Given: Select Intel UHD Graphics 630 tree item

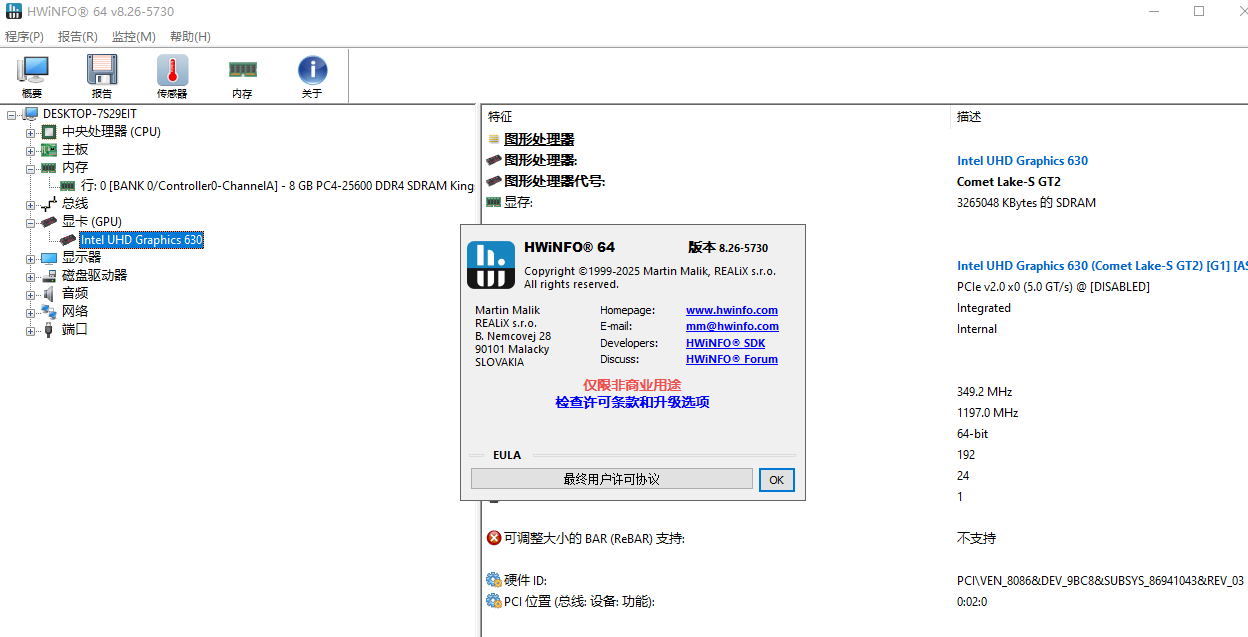Looking at the screenshot, I should click(141, 240).
